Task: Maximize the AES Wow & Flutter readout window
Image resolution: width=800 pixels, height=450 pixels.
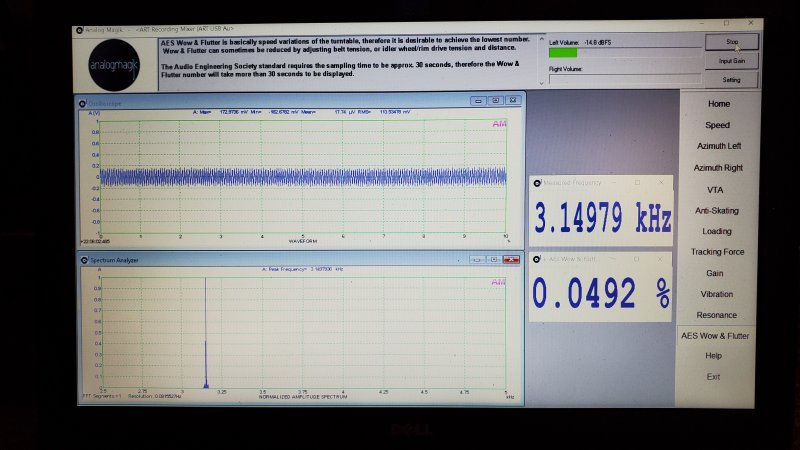Action: pos(636,259)
